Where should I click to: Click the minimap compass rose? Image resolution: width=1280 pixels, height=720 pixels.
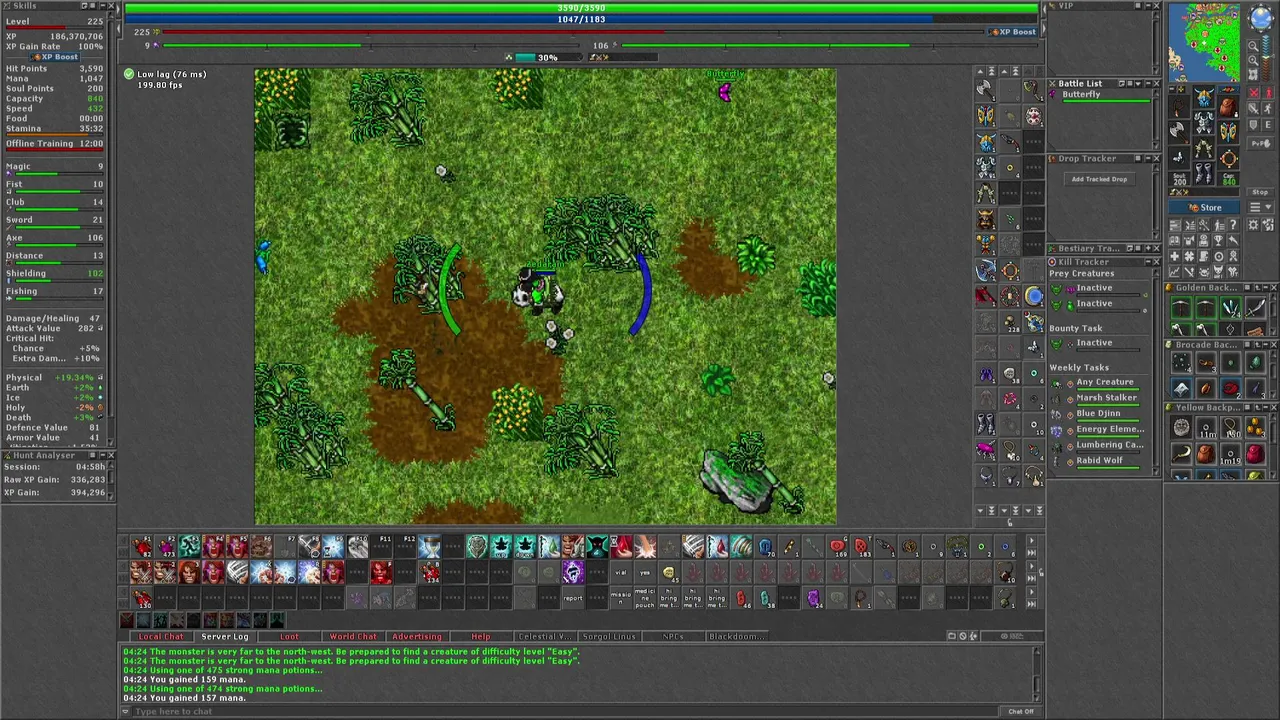click(x=1261, y=16)
